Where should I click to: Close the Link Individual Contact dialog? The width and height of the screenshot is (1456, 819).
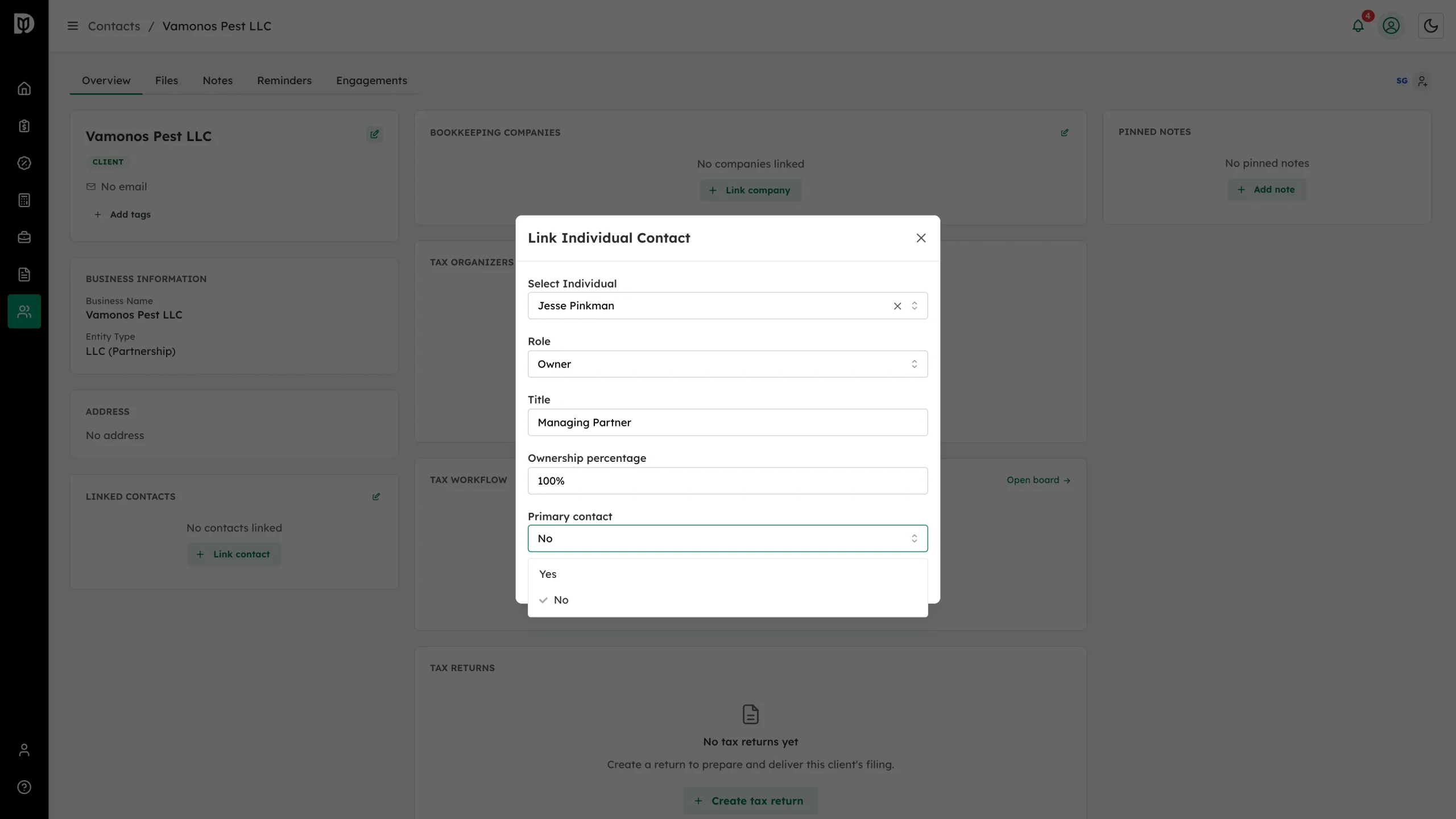921,238
